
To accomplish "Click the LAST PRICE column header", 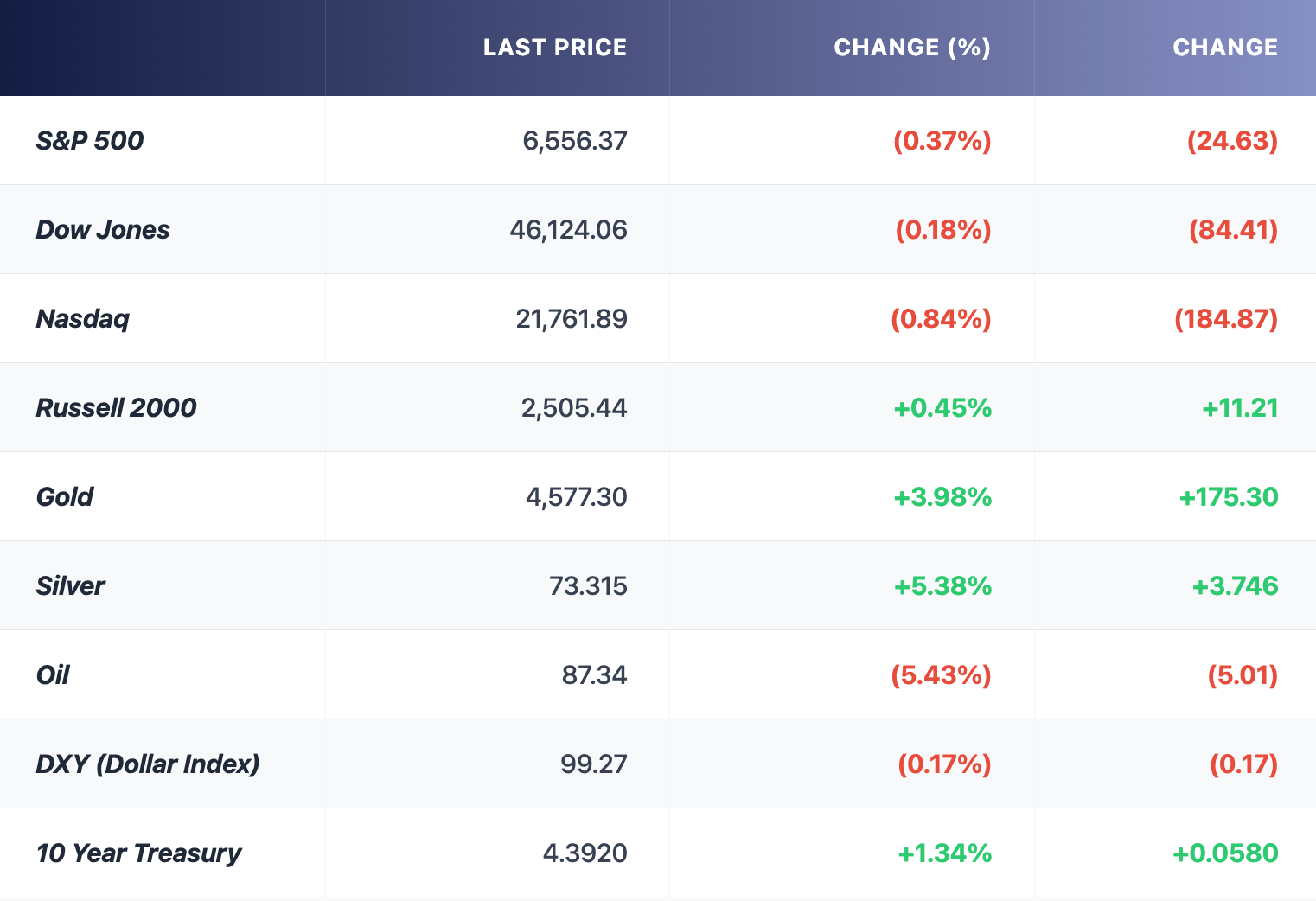I will pos(554,48).
